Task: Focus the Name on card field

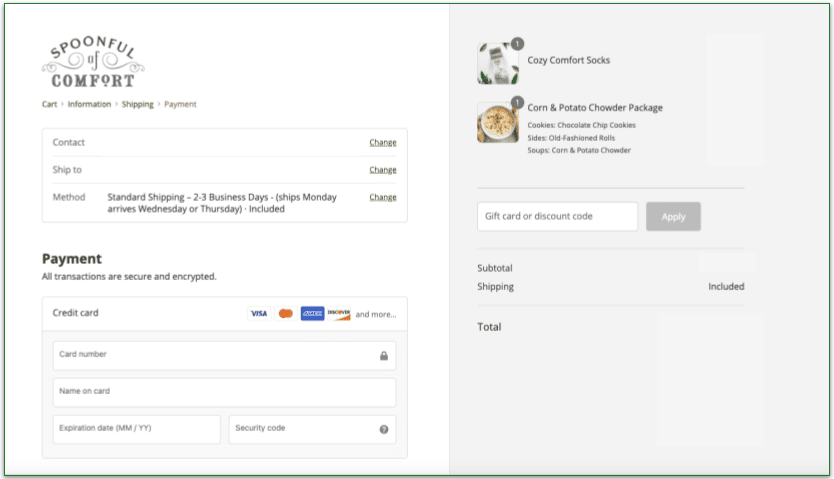Action: [x=224, y=393]
